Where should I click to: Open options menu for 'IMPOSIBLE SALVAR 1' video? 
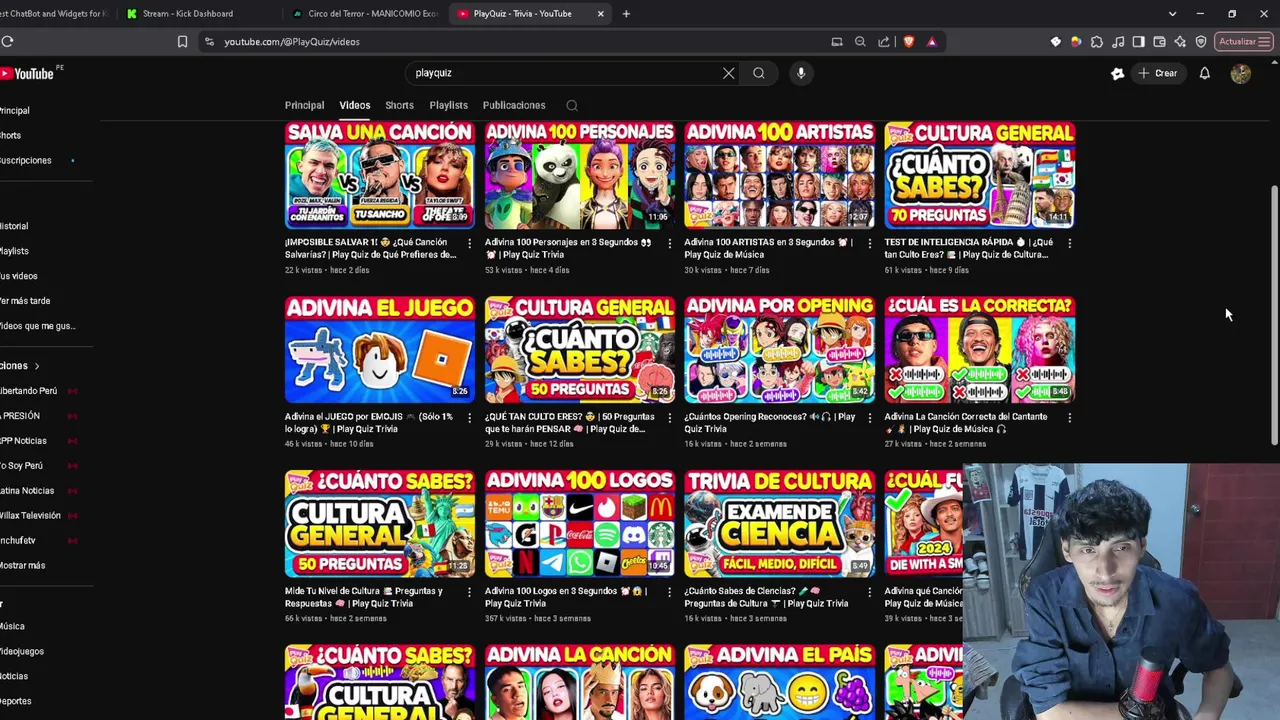click(470, 243)
